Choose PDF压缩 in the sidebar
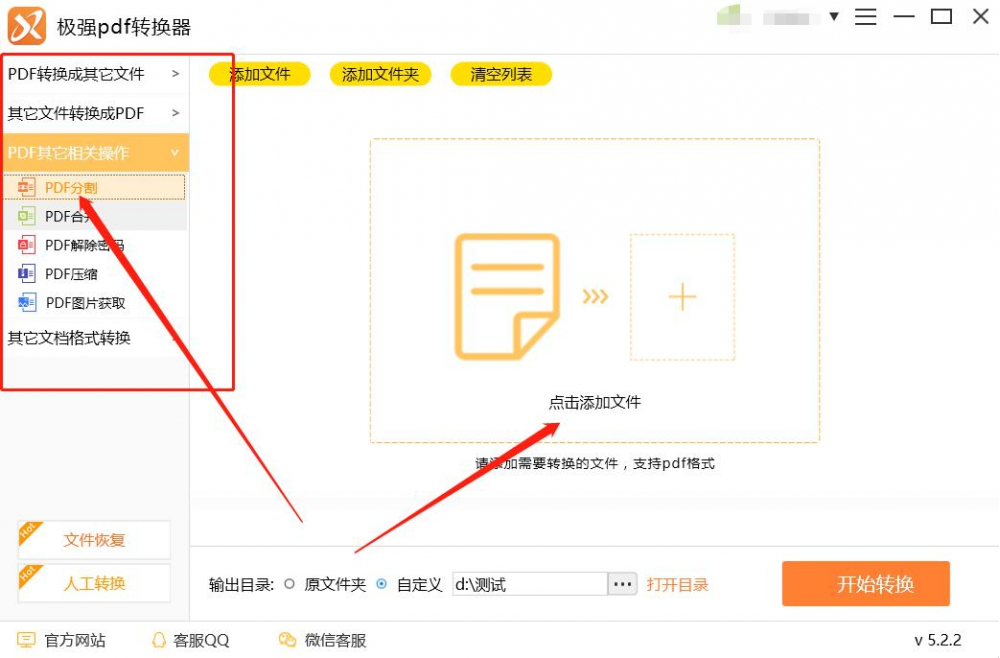 pos(95,274)
